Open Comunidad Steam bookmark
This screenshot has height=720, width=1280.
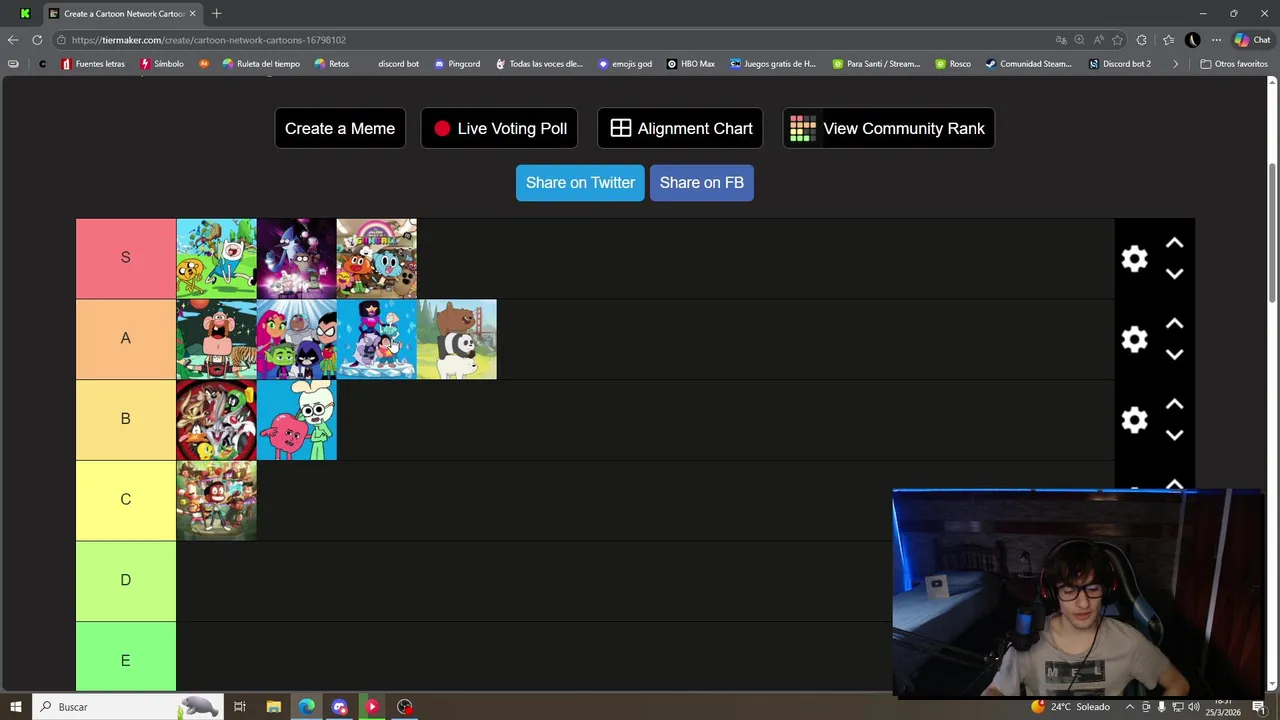pos(1028,64)
